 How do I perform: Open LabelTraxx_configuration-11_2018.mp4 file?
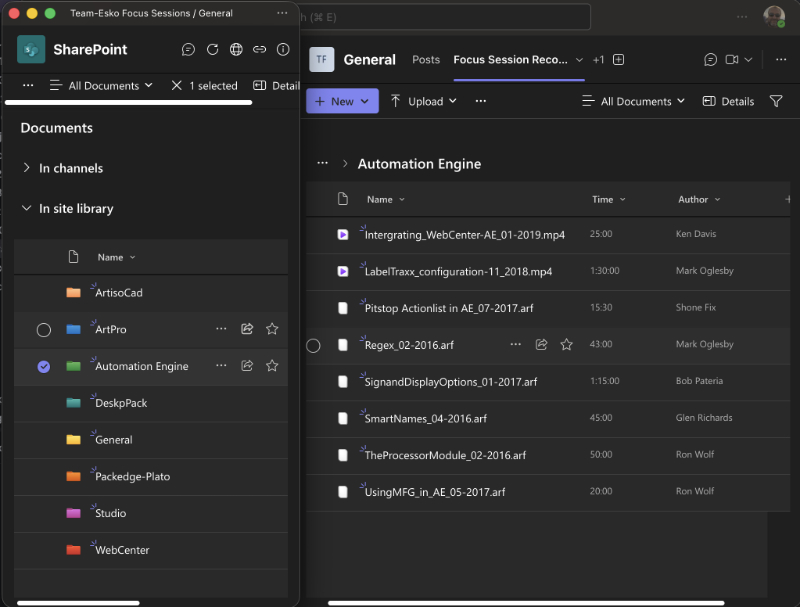(x=458, y=272)
